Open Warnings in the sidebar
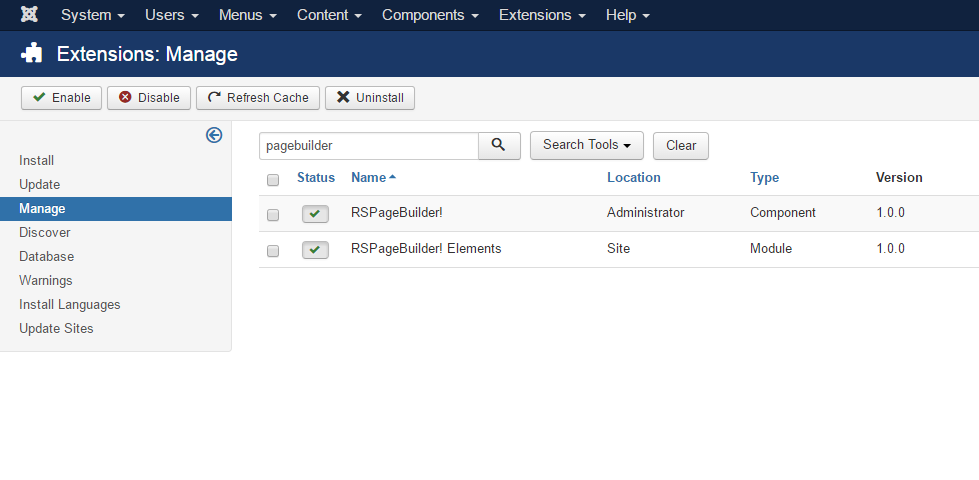This screenshot has height=480, width=979. [x=46, y=280]
